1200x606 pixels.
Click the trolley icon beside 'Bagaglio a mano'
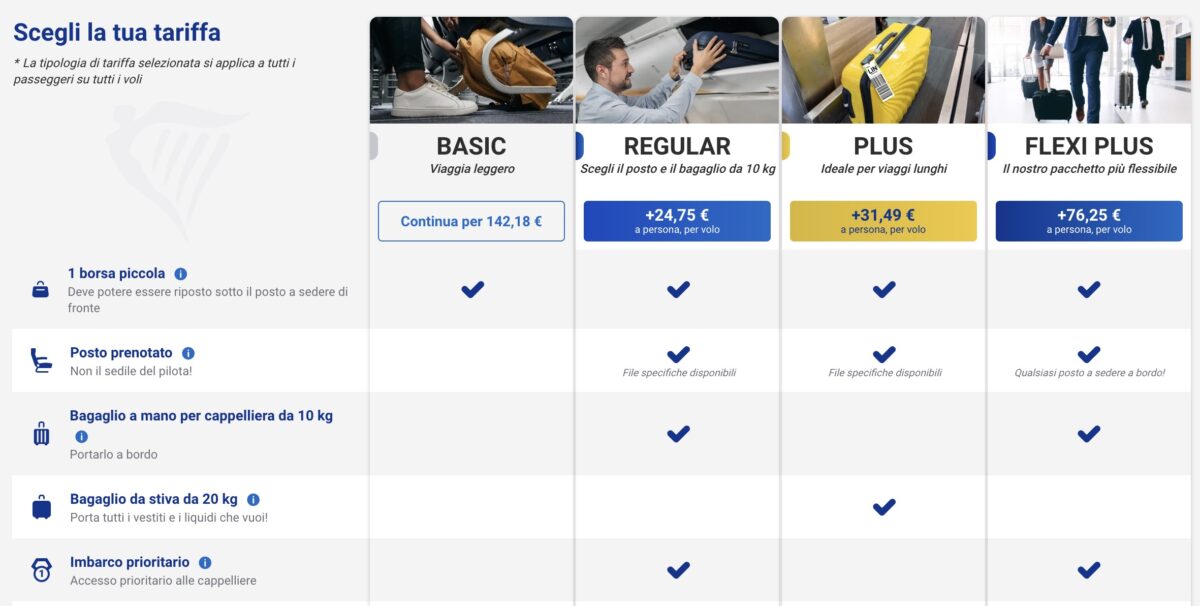pos(40,435)
